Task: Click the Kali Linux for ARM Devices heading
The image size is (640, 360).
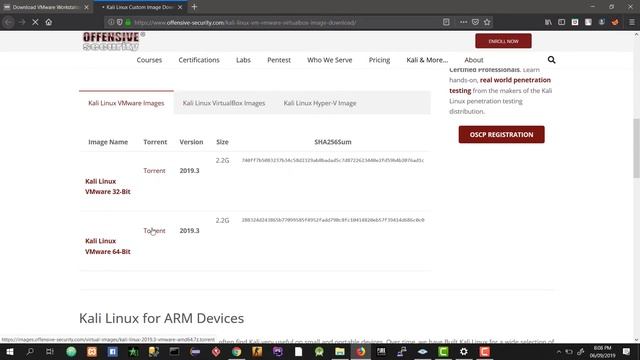Action: [161, 318]
